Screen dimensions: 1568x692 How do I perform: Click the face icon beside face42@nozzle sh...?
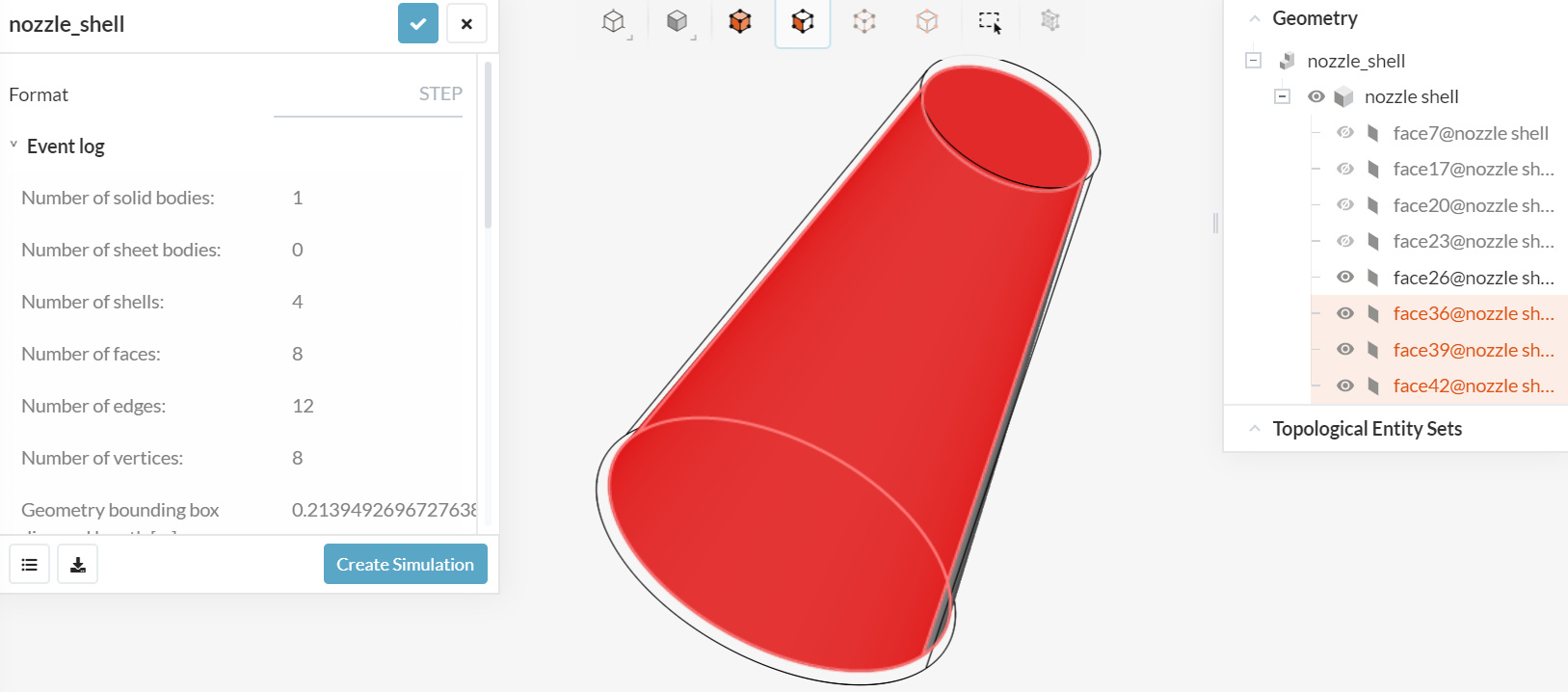click(1373, 386)
